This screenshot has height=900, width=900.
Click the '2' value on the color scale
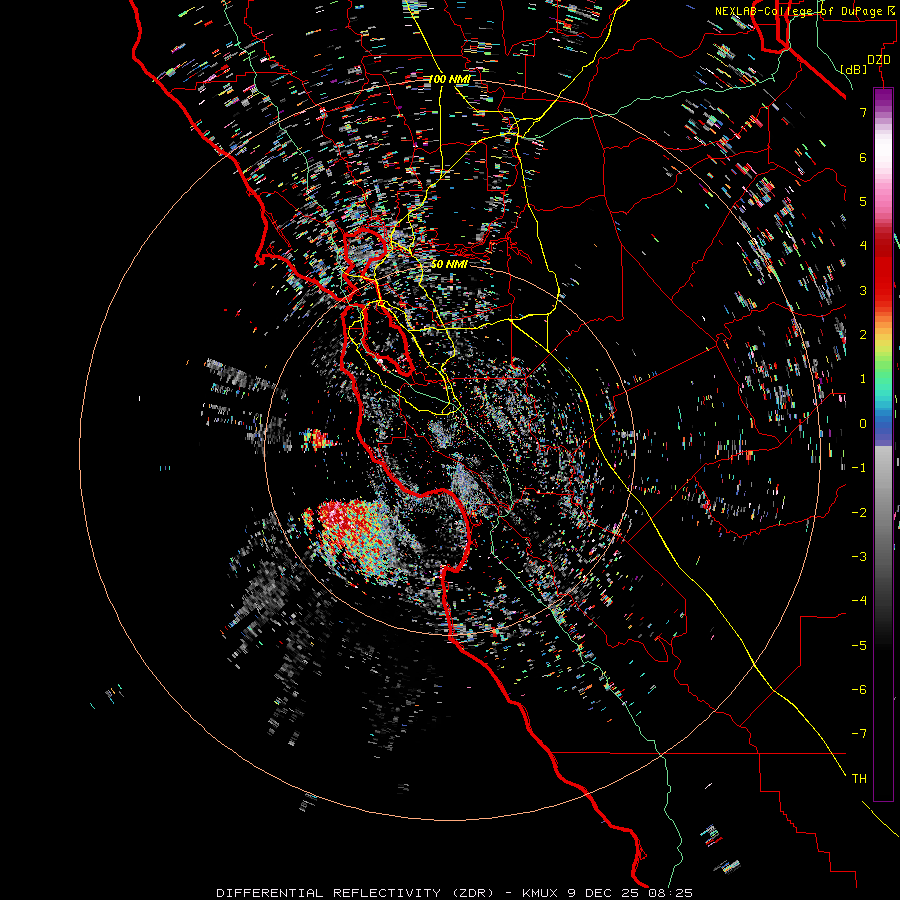pos(863,335)
